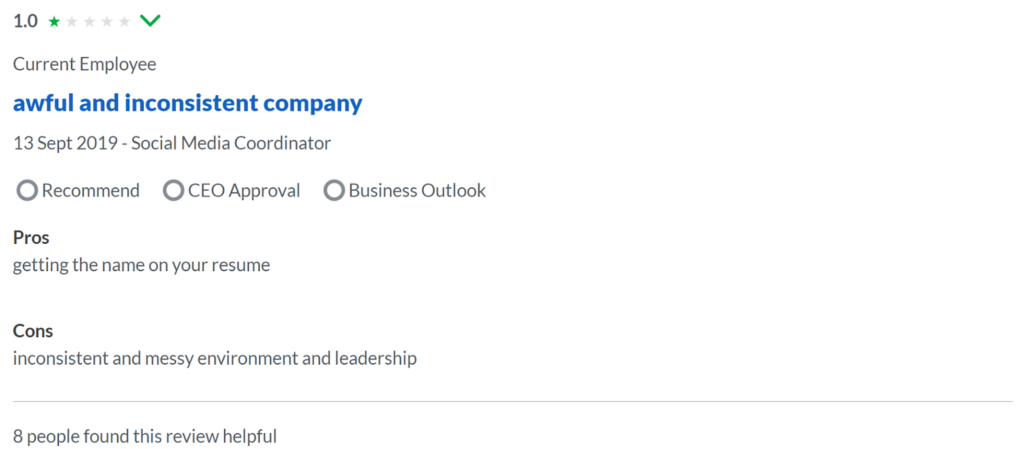Click the Business Outlook text label
Image resolution: width=1024 pixels, height=449 pixels.
pos(417,191)
